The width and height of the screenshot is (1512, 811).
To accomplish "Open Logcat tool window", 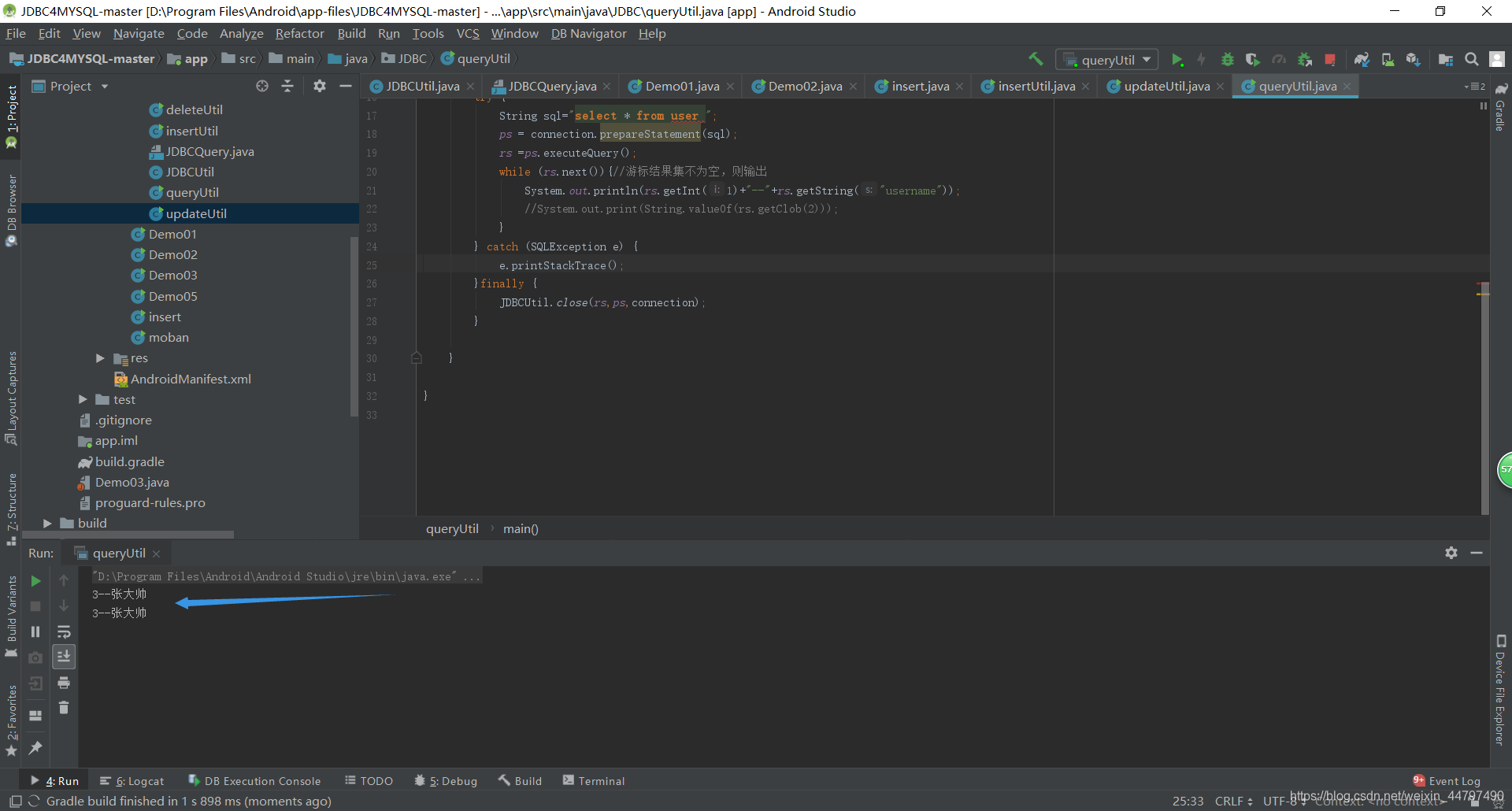I will click(x=132, y=781).
